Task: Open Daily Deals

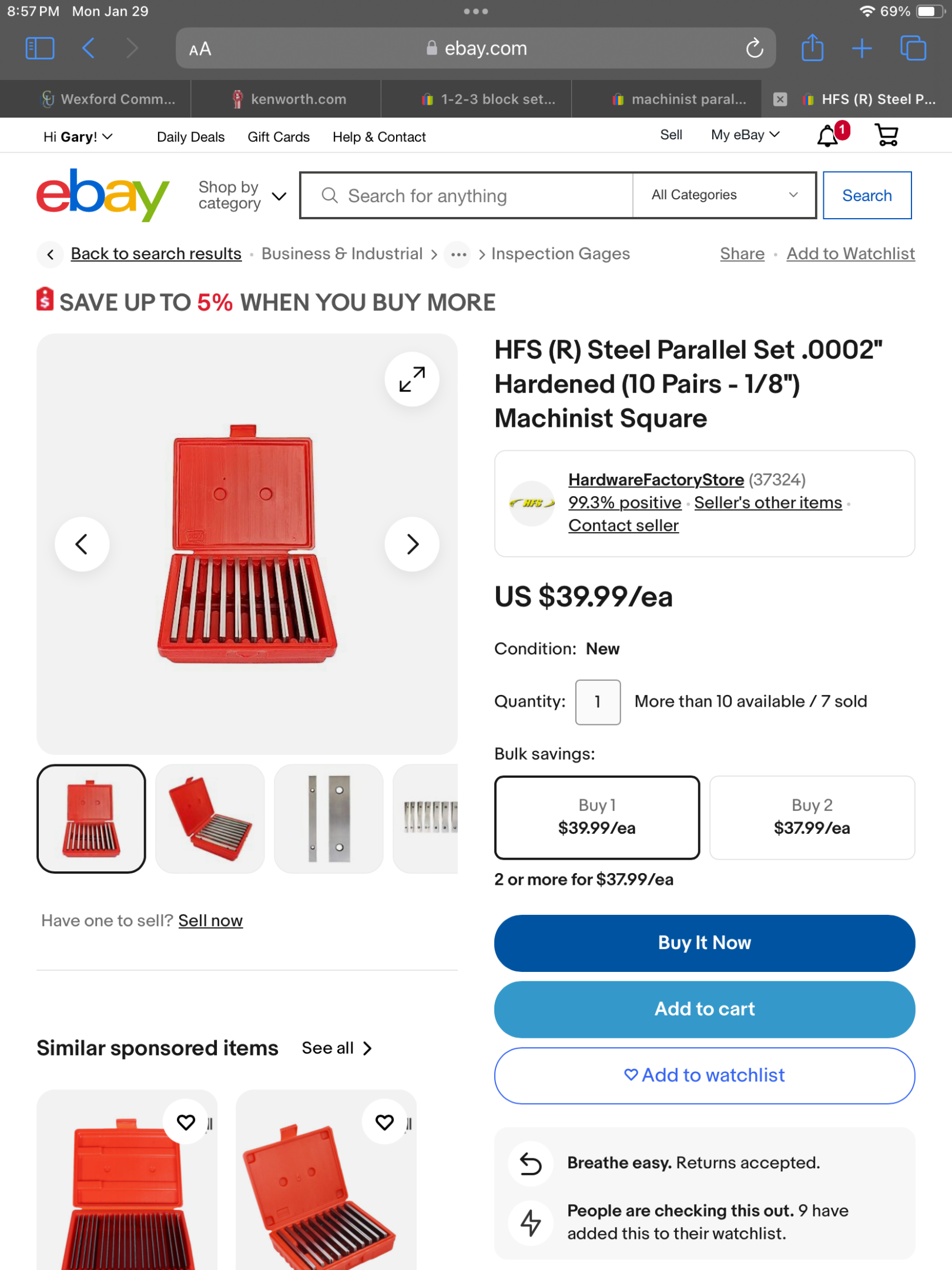Action: pos(190,136)
